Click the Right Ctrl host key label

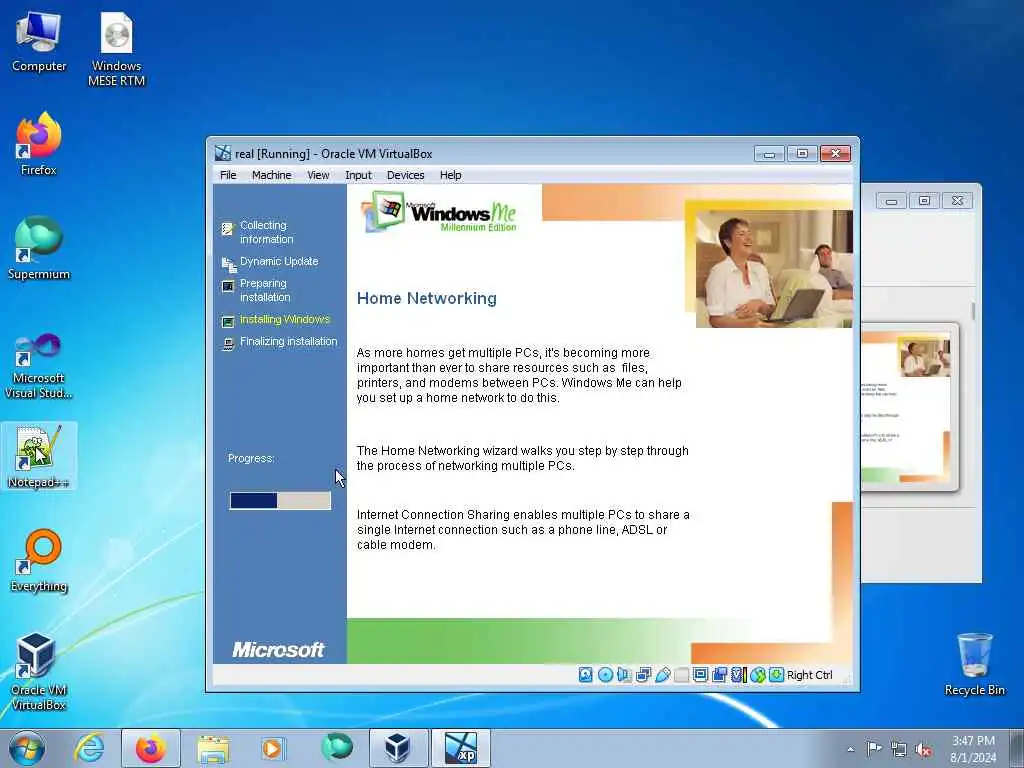(x=809, y=675)
